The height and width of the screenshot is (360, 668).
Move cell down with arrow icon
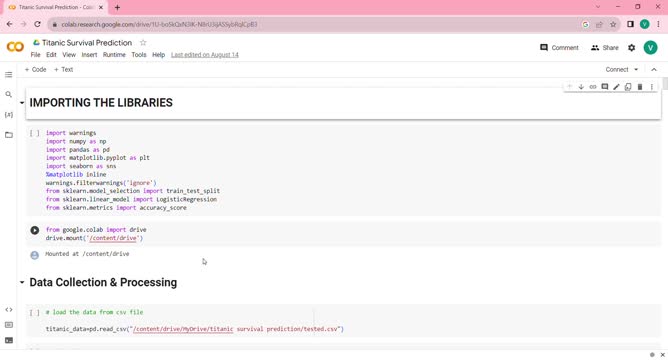tap(581, 87)
